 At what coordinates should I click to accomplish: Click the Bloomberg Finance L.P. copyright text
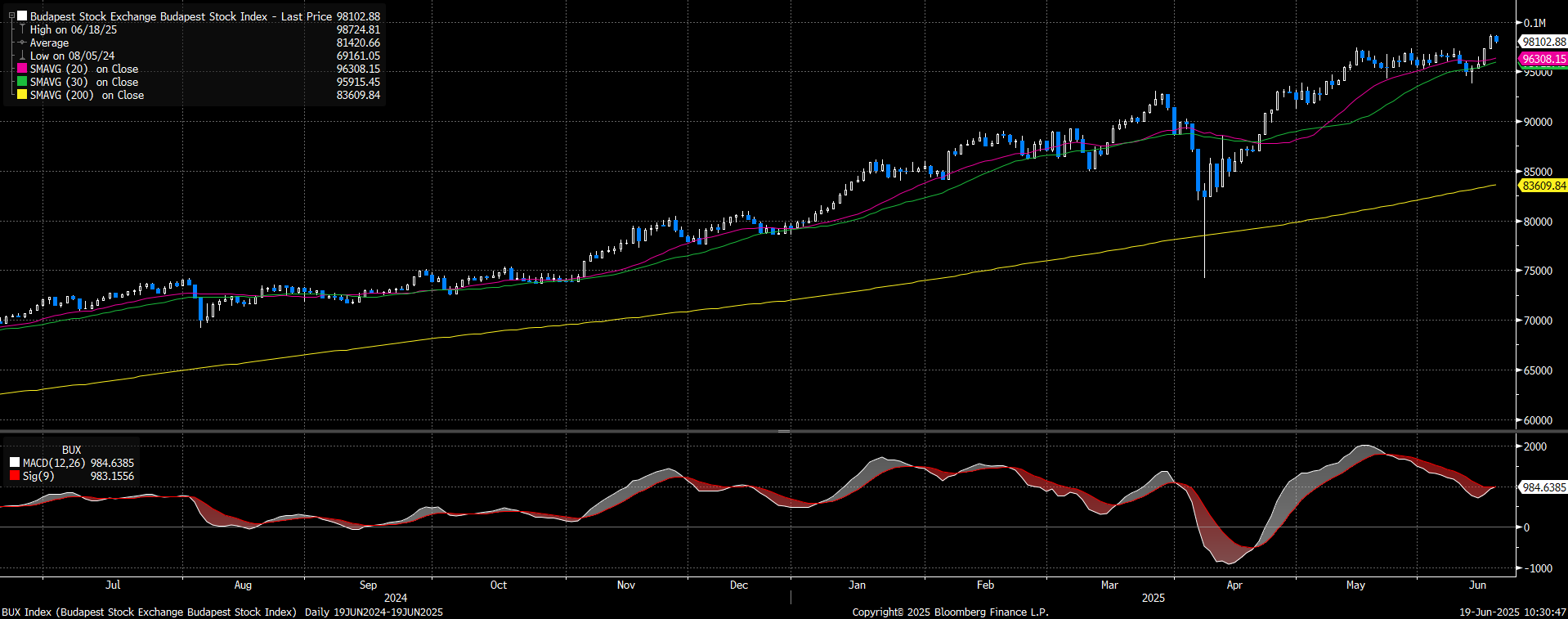[950, 612]
